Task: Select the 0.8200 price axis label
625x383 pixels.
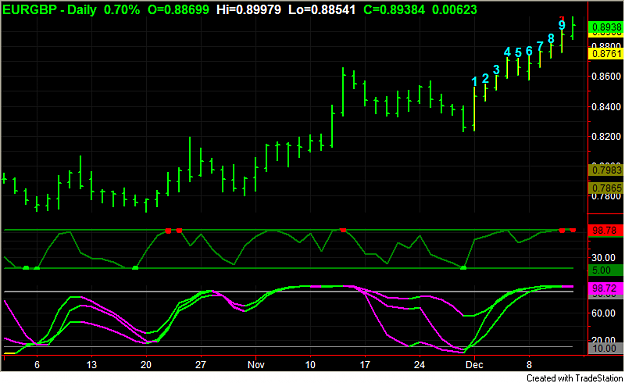Action: (x=607, y=137)
